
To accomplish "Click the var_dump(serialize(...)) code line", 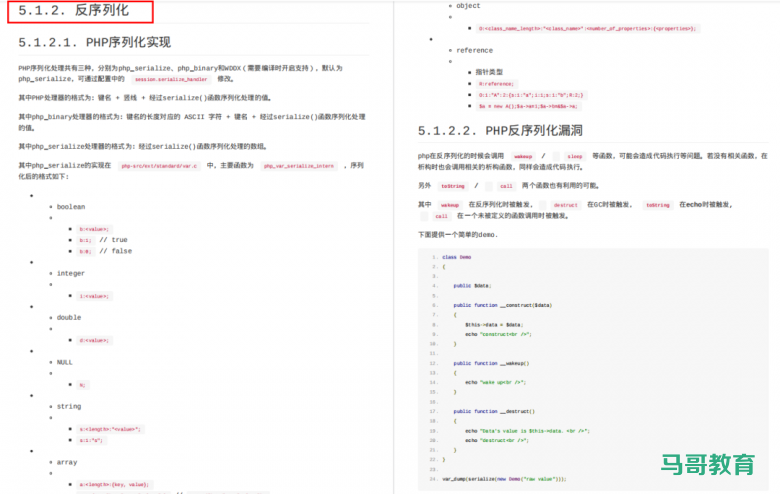I will (504, 479).
